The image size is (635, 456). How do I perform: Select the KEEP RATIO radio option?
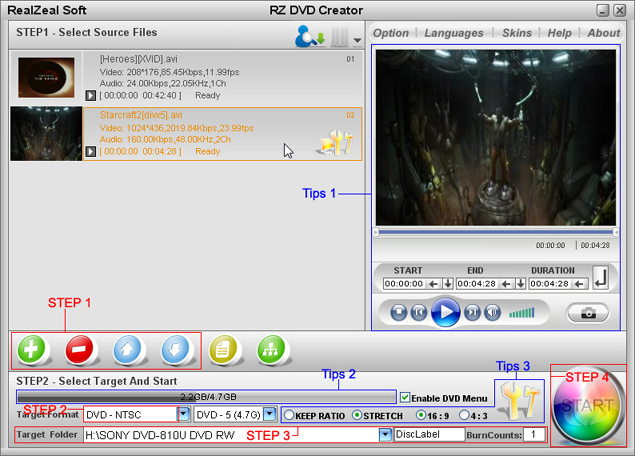(x=289, y=415)
